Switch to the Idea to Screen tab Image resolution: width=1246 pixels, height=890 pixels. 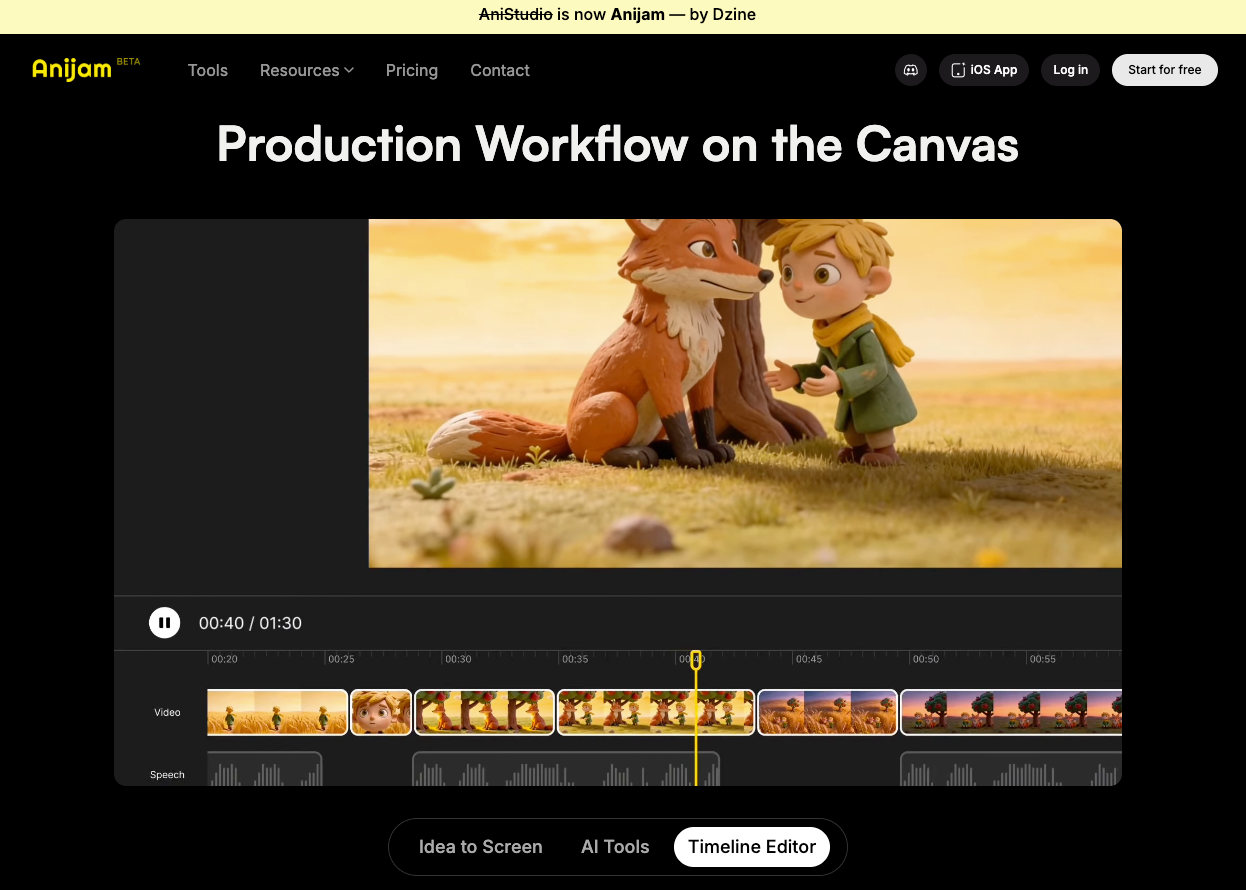(480, 847)
